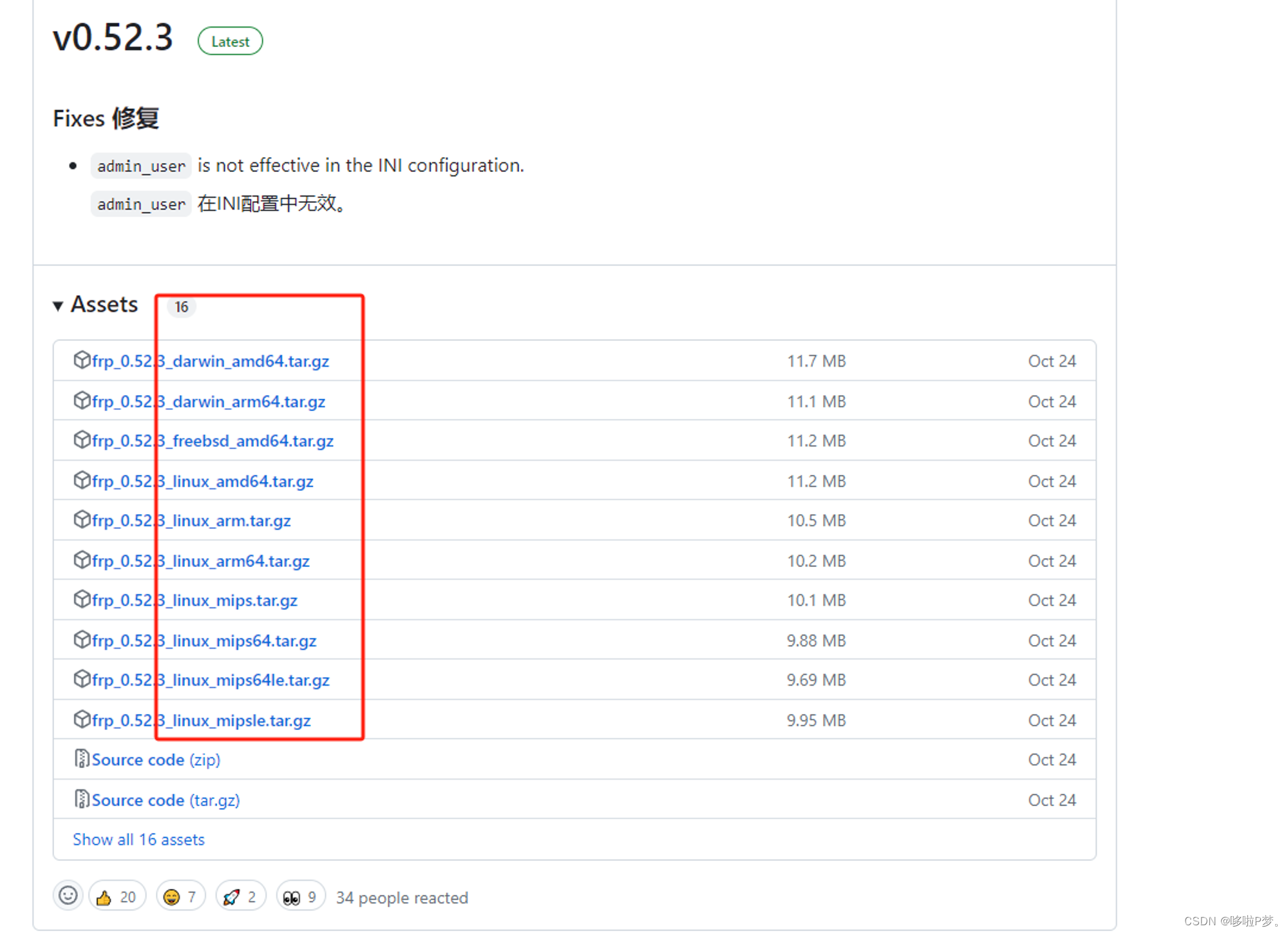Screen dimensions: 1288x933
Task: Toggle the laughing face reaction
Action: [180, 897]
